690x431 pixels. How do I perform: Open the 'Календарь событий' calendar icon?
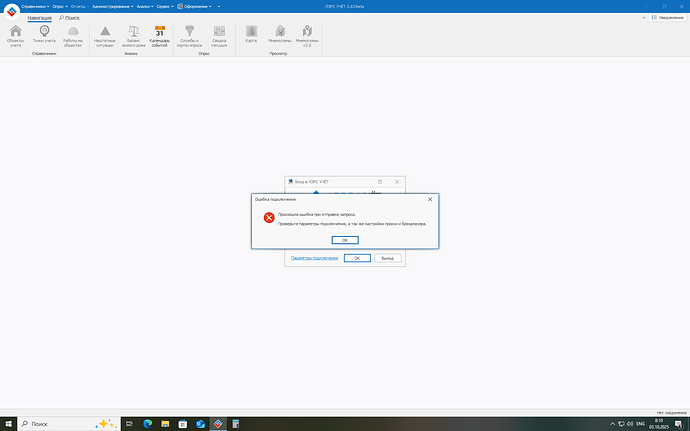[160, 35]
